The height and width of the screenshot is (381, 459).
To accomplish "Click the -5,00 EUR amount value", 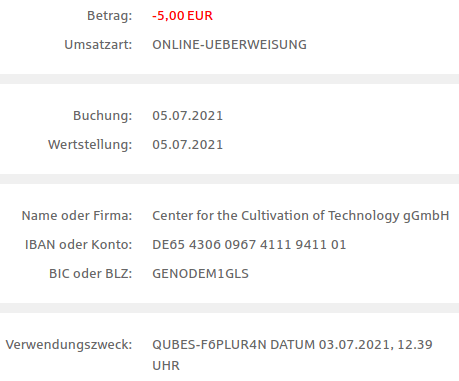I will (182, 16).
